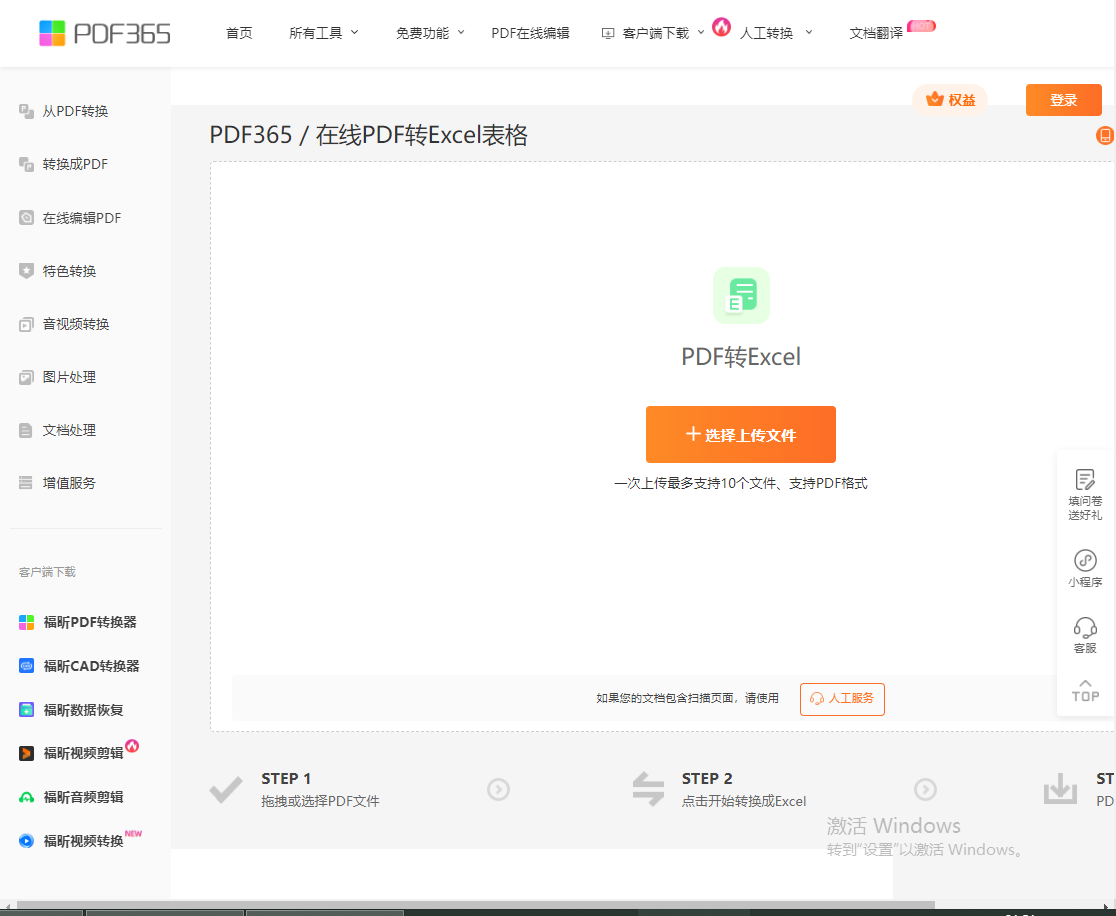Expand the 人工转换 dropdown arrow
1116x916 pixels.
pyautogui.click(x=809, y=33)
